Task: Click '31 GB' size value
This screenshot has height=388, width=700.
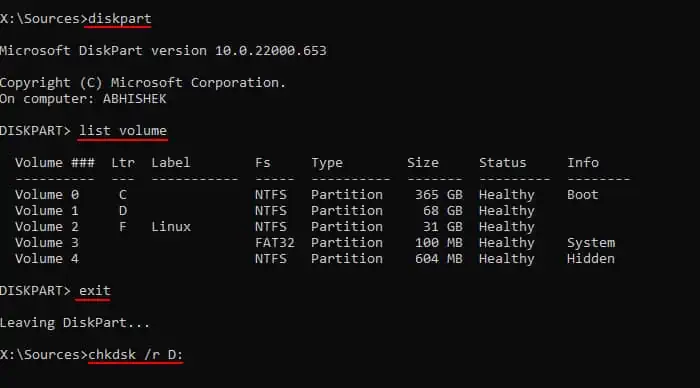Action: tap(443, 227)
